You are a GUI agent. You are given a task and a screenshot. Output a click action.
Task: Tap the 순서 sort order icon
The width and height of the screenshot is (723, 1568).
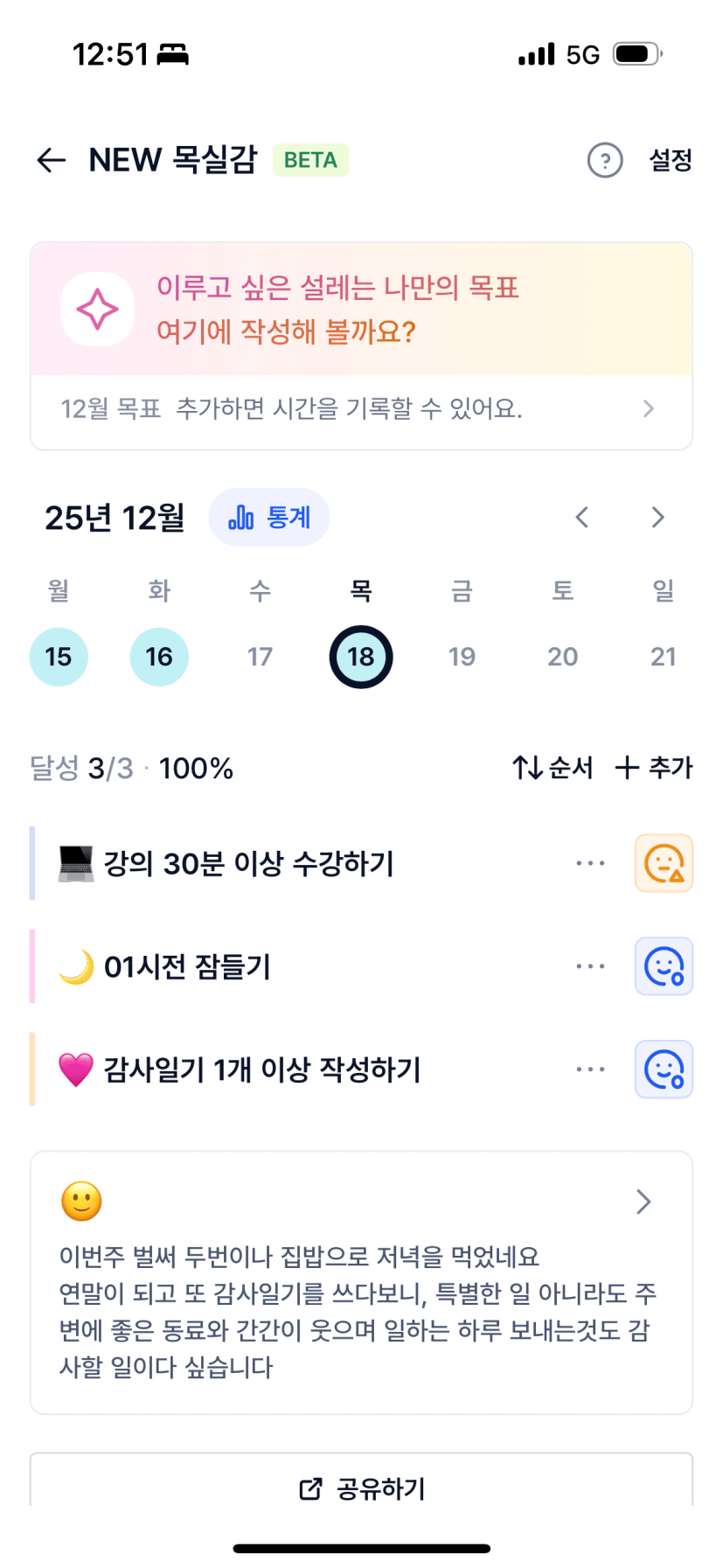tap(553, 768)
